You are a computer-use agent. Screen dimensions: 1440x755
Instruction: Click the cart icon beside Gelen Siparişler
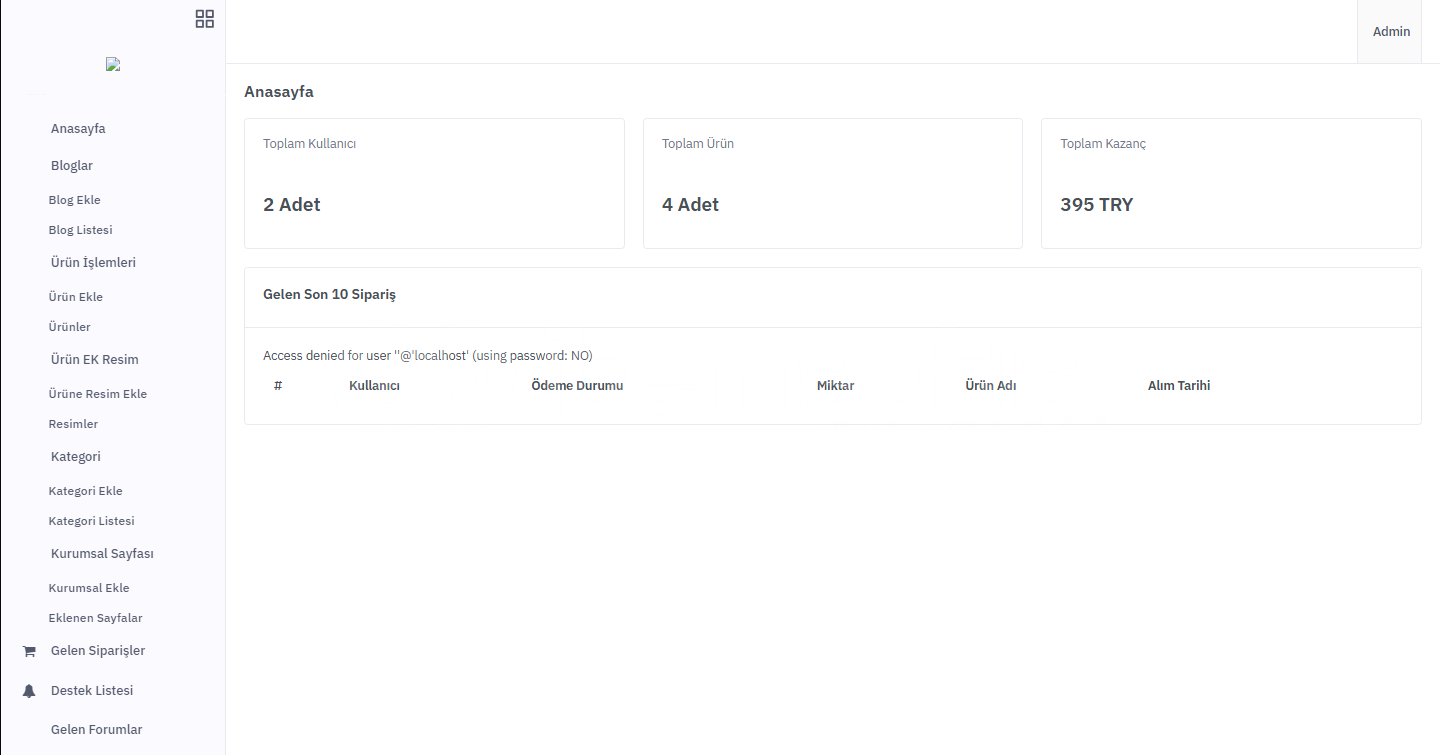(29, 651)
